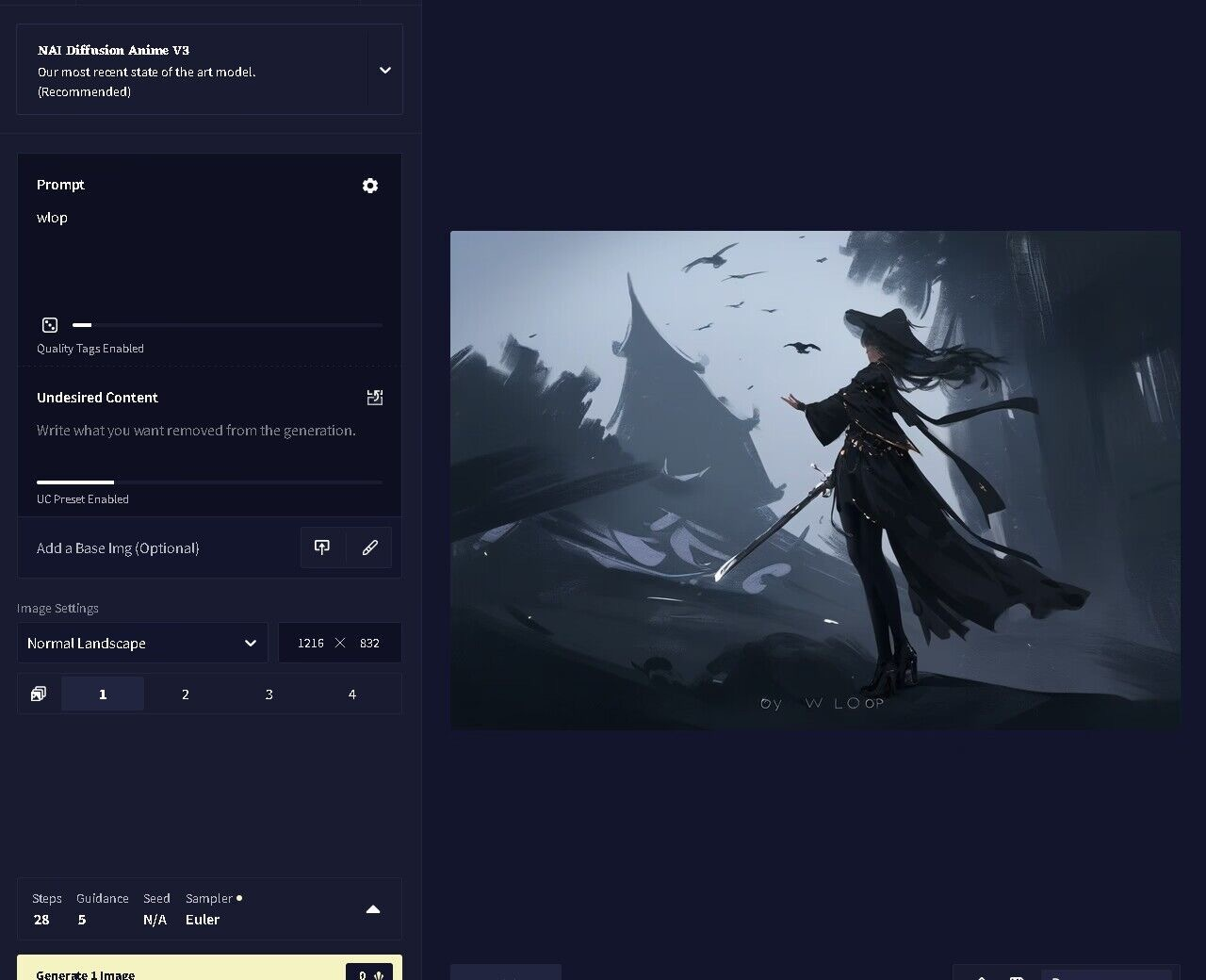
Task: Click the "UC Preset Enabled" text
Action: click(x=83, y=499)
